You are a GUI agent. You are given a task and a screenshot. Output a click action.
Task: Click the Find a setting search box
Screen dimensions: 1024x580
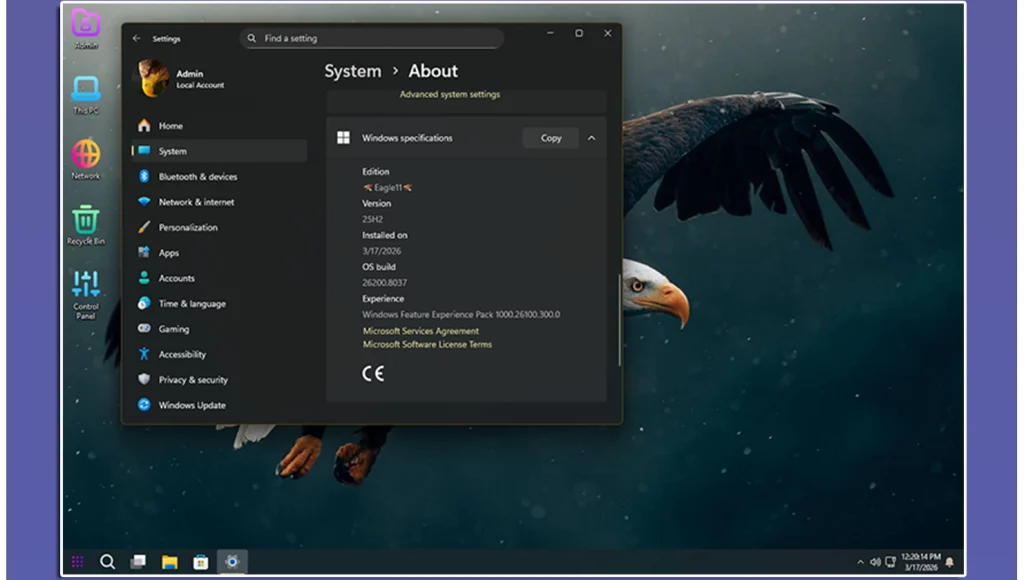pyautogui.click(x=372, y=38)
